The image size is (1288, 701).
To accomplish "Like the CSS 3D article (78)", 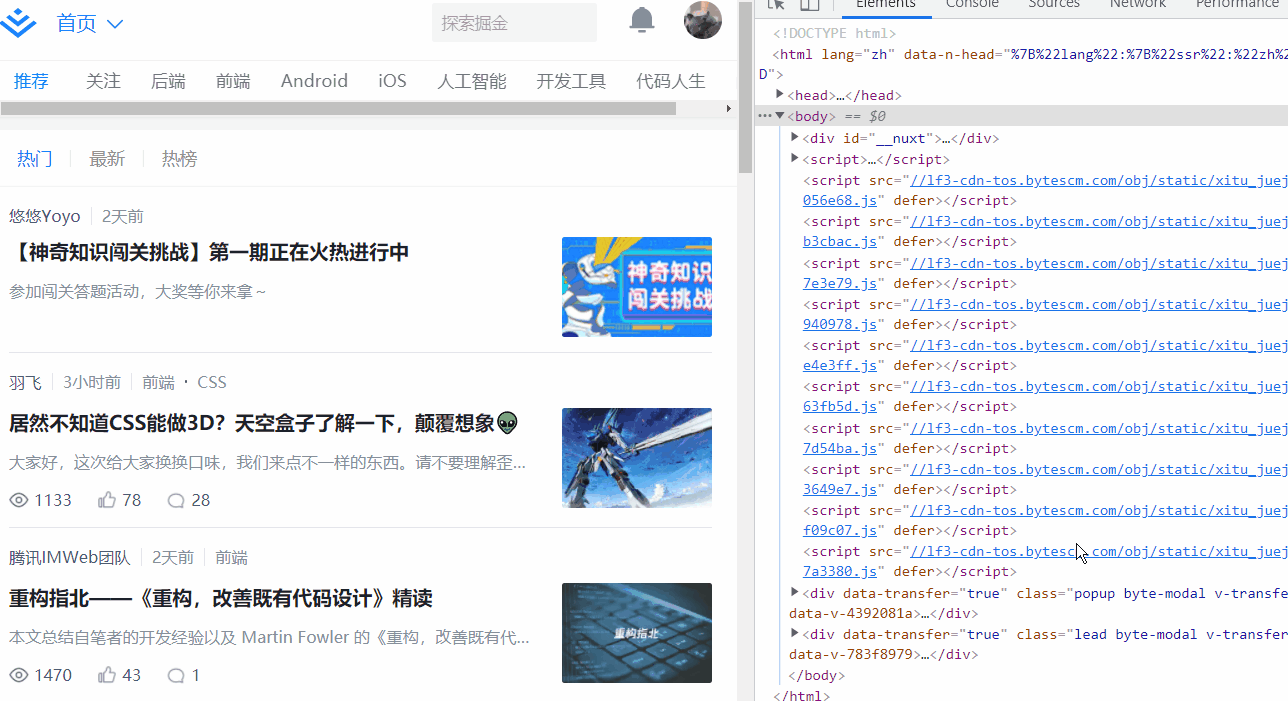I will [119, 500].
